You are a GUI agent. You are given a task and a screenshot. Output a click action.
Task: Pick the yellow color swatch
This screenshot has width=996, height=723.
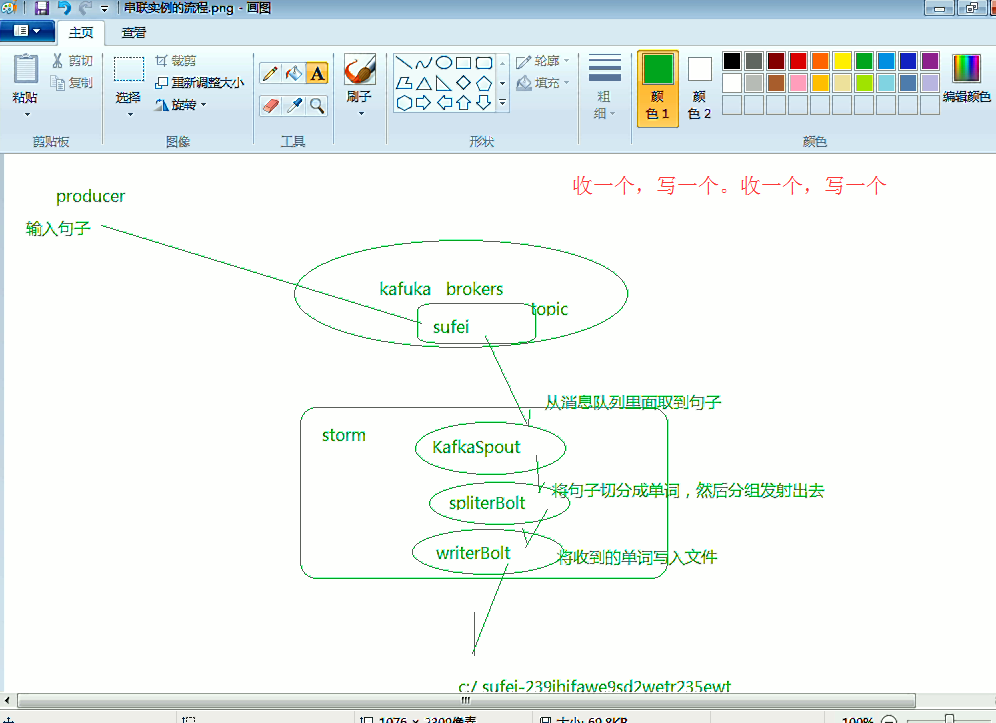842,61
